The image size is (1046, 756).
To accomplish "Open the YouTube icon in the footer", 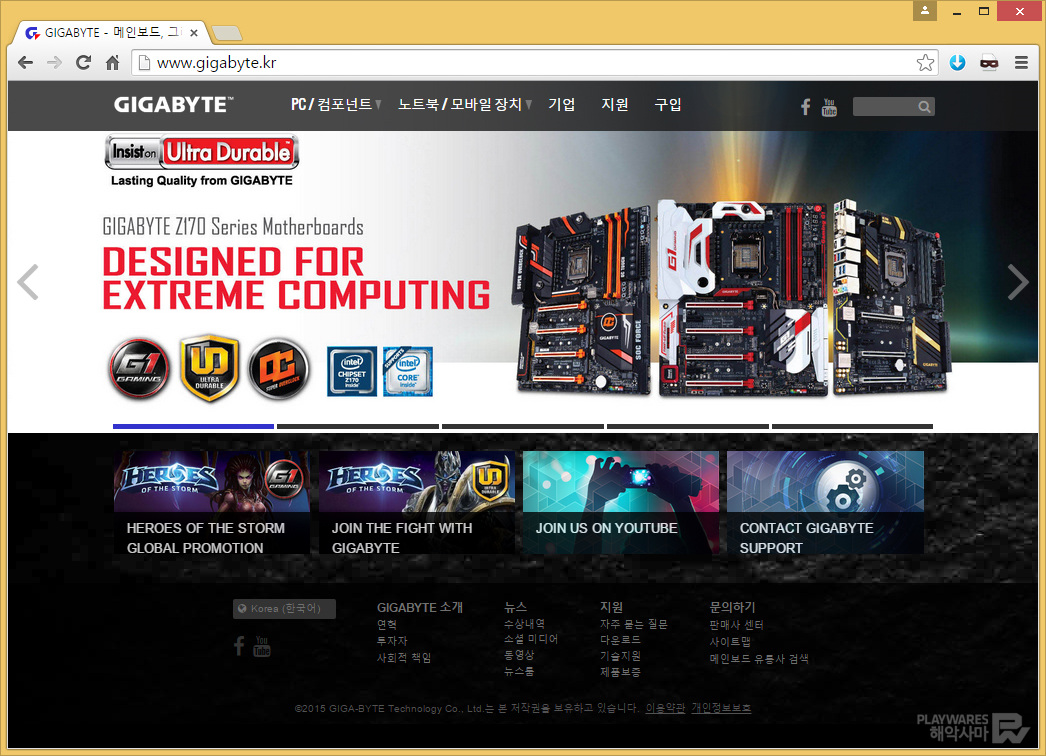I will pyautogui.click(x=262, y=647).
